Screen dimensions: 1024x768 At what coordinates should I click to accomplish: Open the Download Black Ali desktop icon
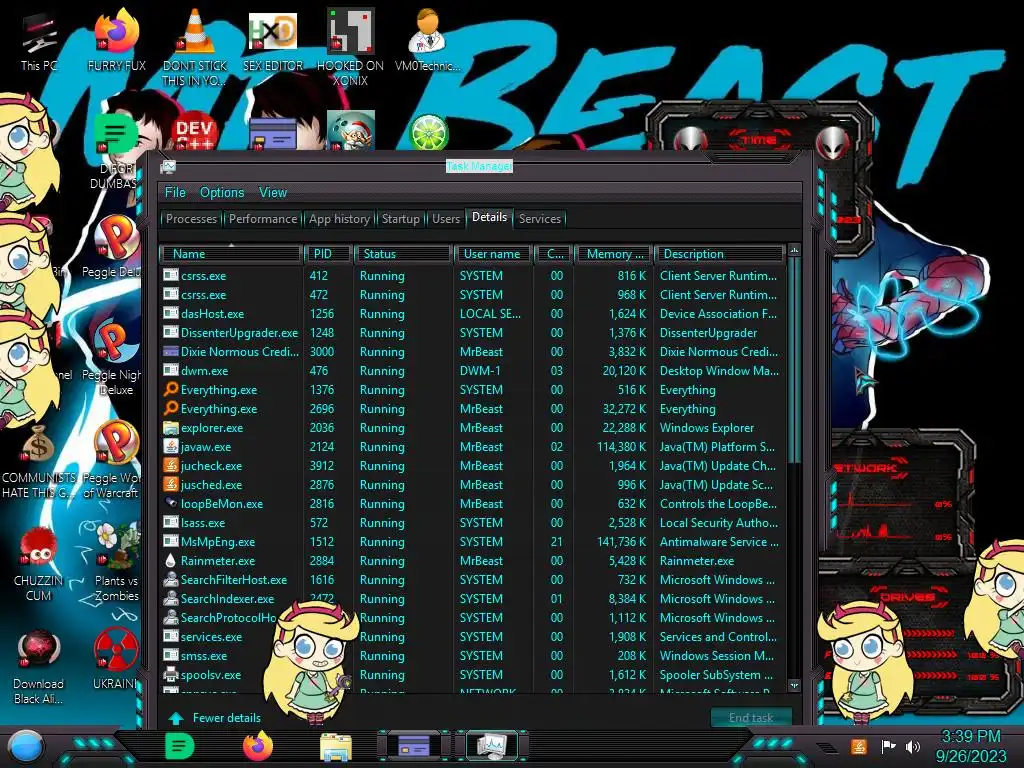(x=39, y=666)
